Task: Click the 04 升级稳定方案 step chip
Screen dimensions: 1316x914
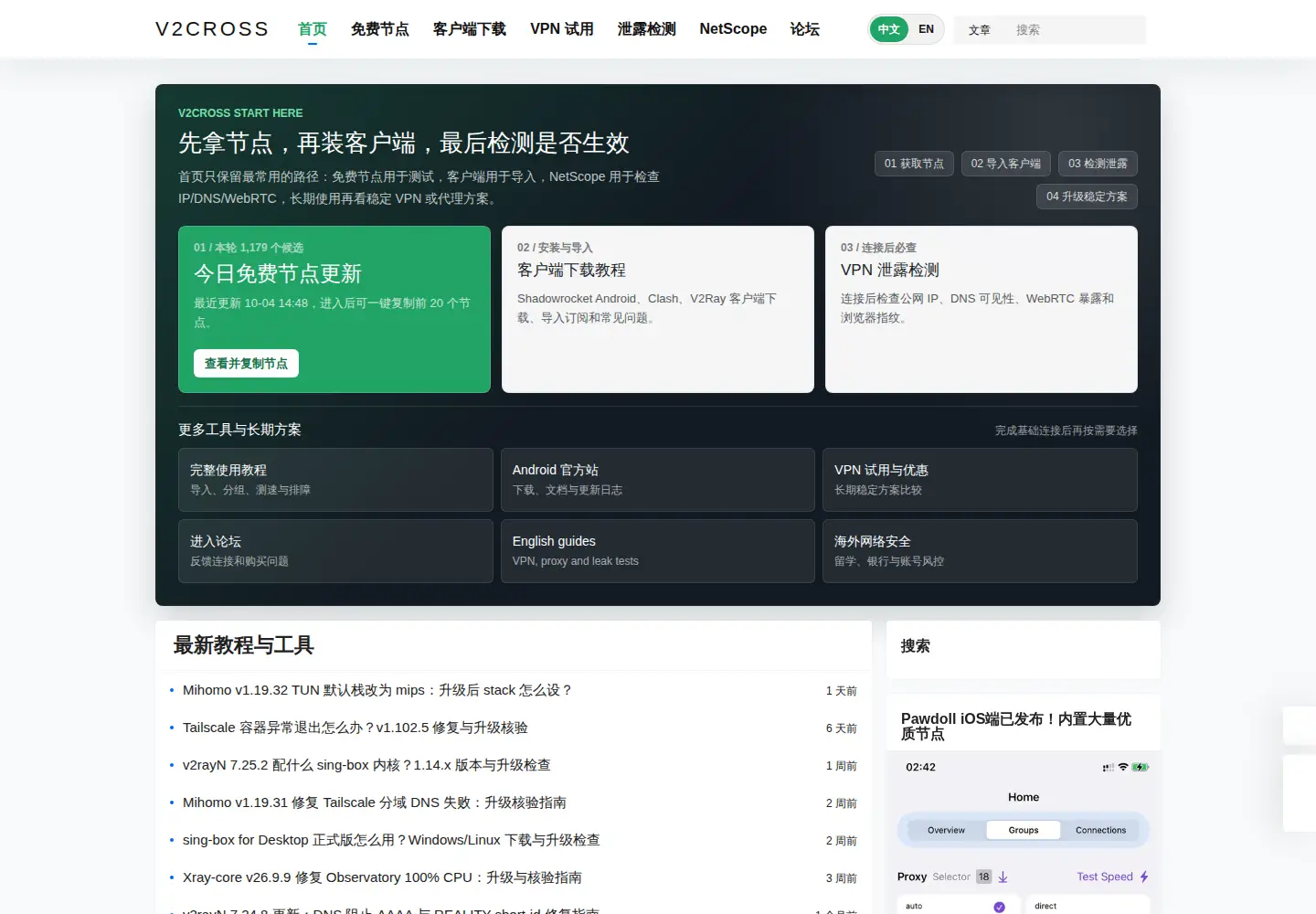Action: (x=1087, y=197)
